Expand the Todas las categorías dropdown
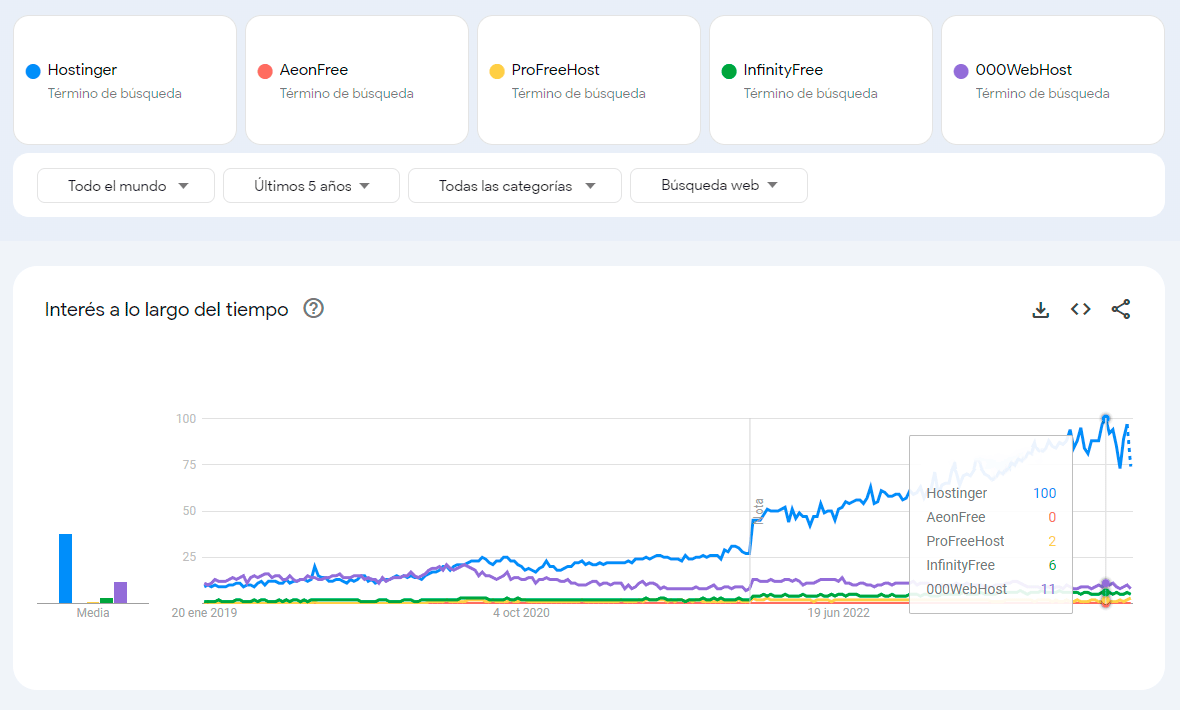Image resolution: width=1180 pixels, height=710 pixels. (515, 186)
